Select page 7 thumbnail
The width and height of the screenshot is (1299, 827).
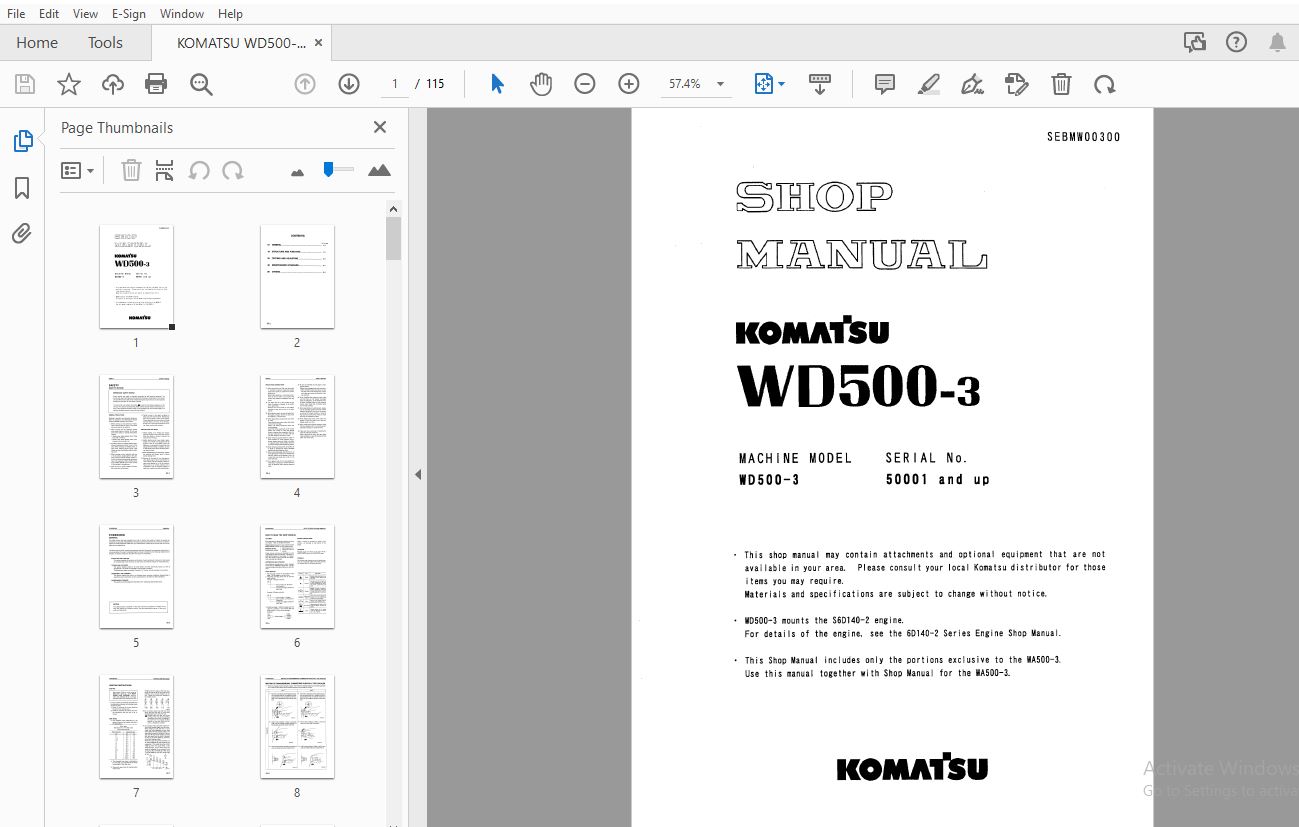click(x=136, y=727)
